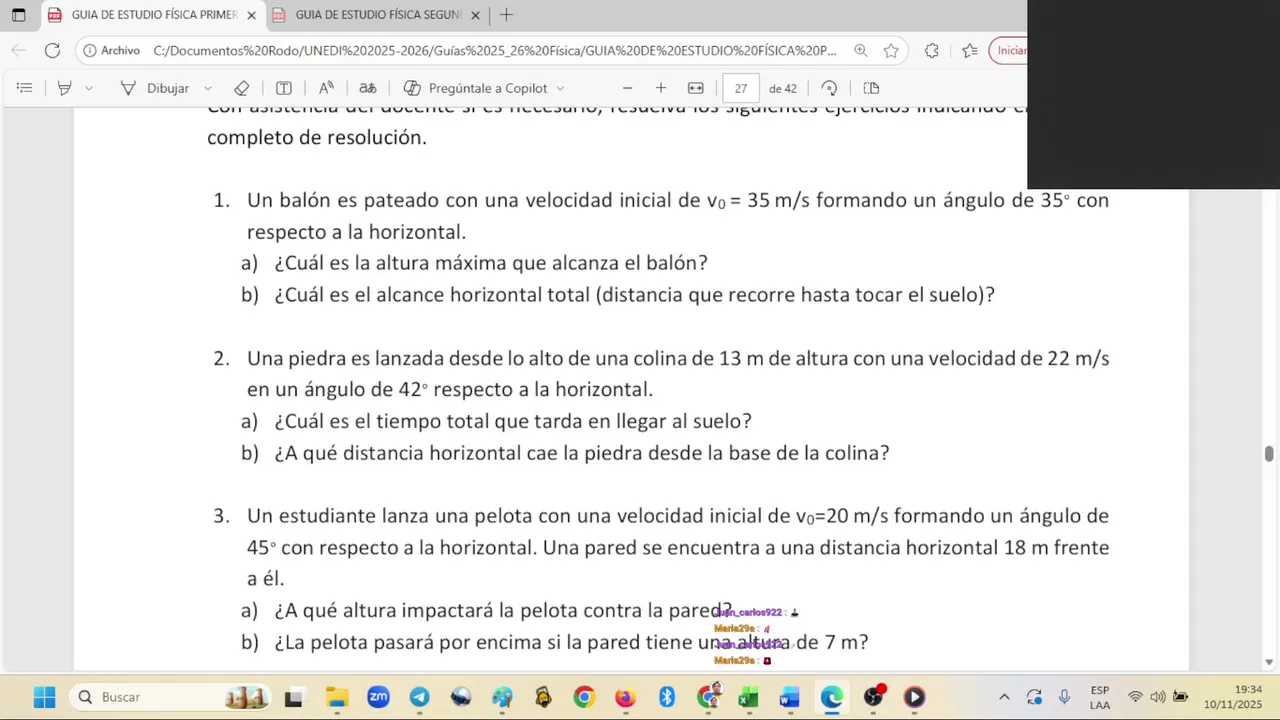
Task: Add a text box annotation
Action: coord(284,88)
